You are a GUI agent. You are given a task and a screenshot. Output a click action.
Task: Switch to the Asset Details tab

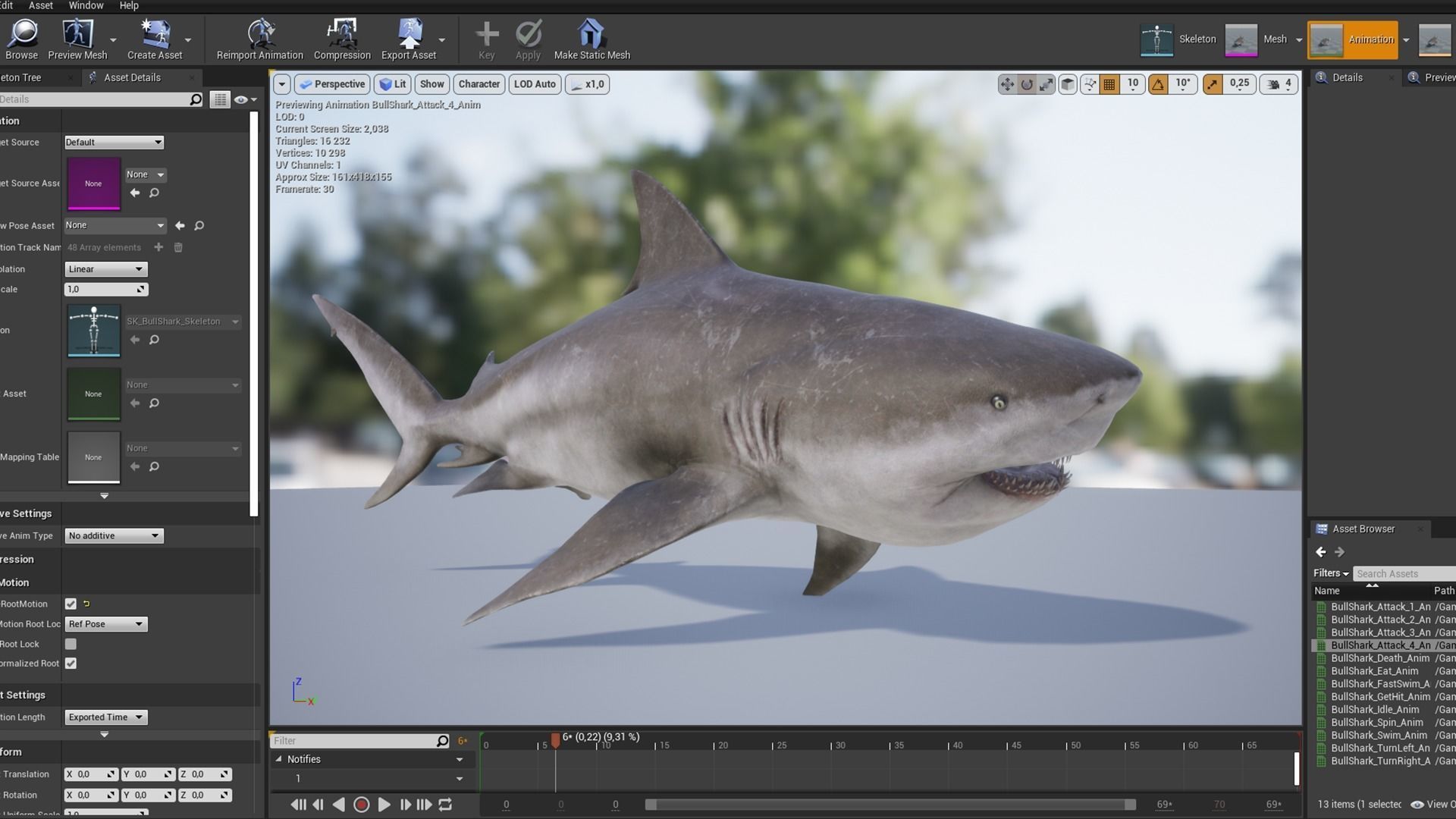132,77
